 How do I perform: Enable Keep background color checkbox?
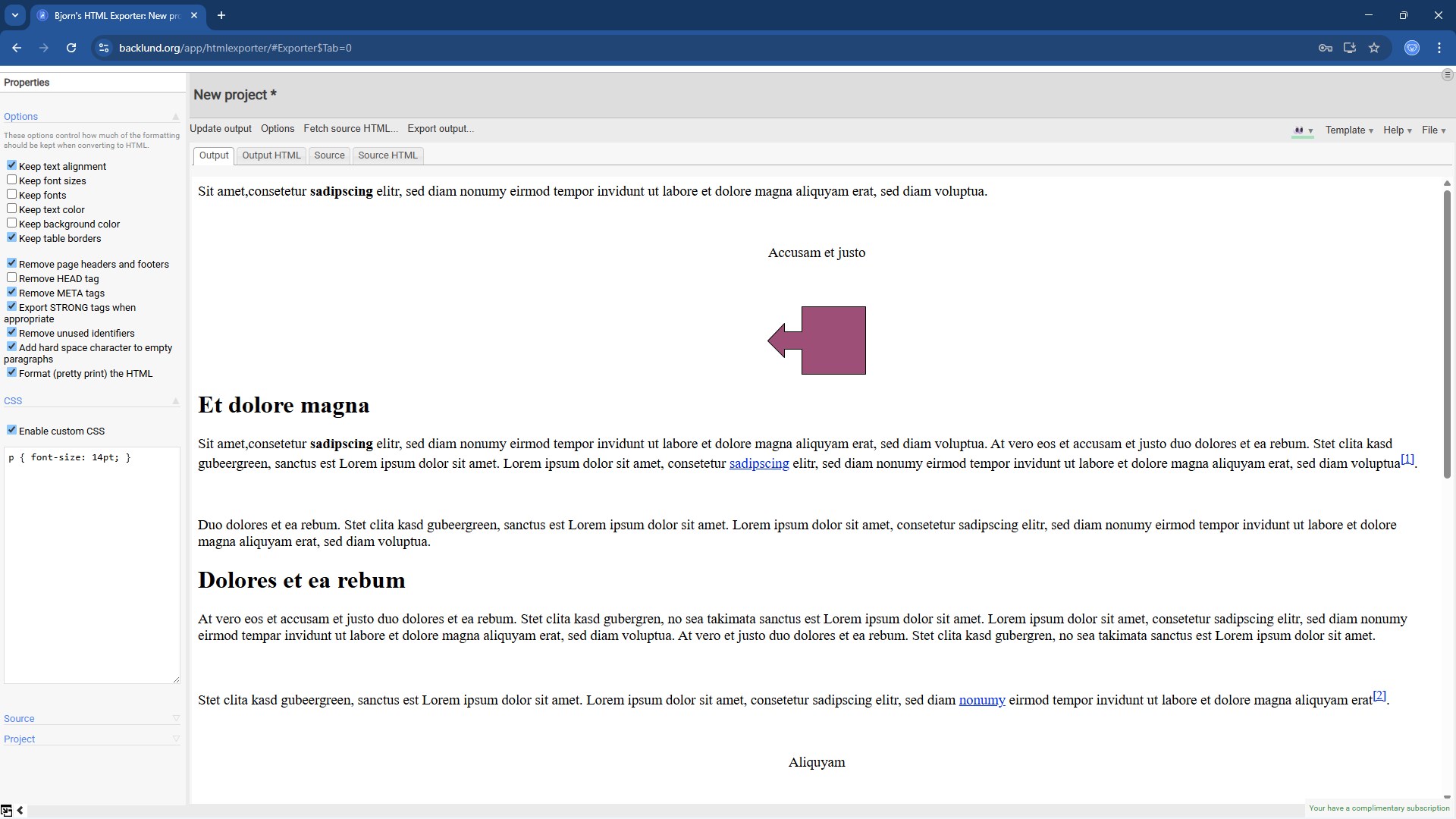[11, 223]
